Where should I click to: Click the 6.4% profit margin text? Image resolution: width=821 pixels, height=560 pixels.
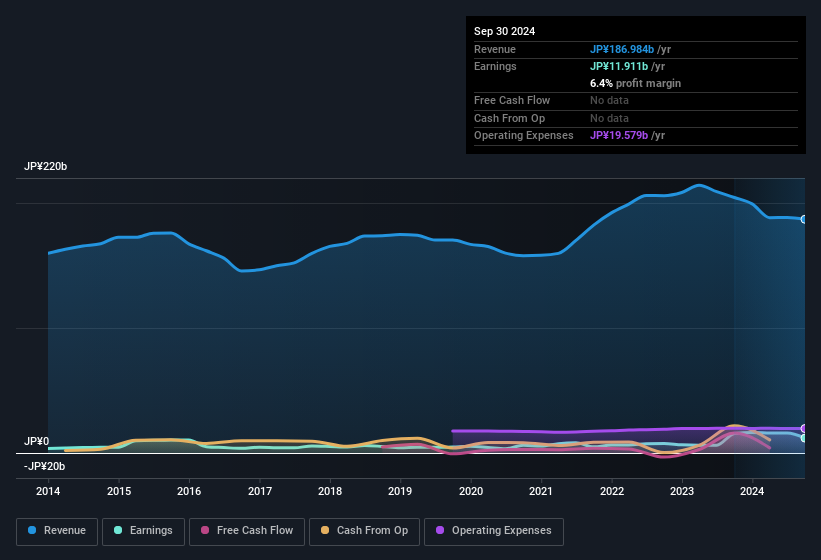coord(635,83)
